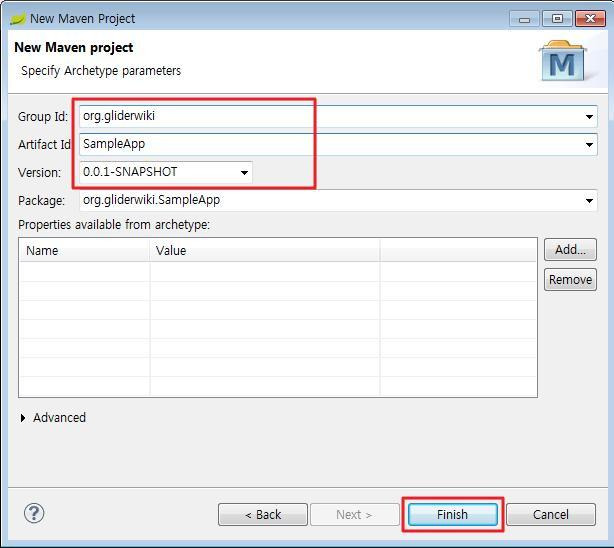
Task: Open the Package dropdown arrow
Action: (589, 201)
